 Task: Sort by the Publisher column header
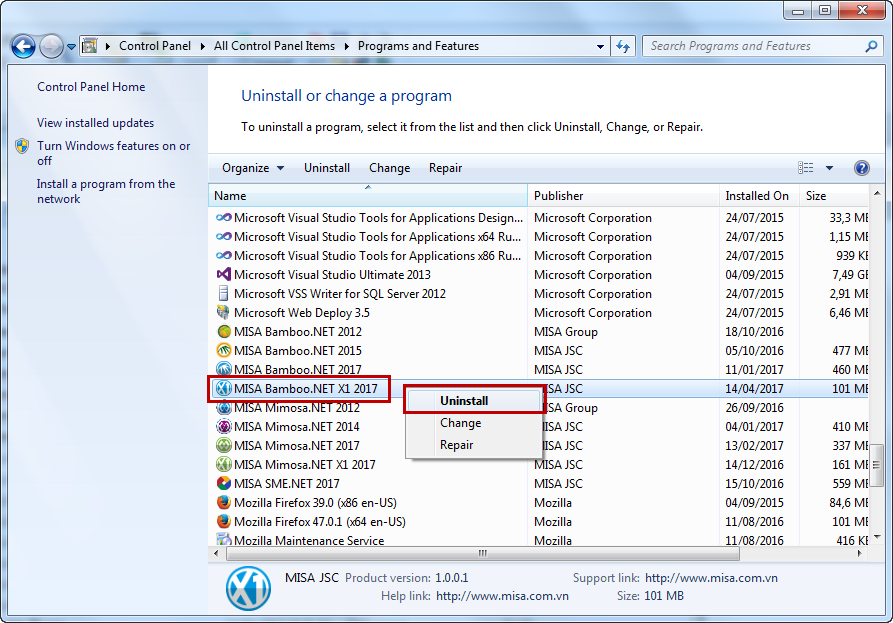coord(624,195)
